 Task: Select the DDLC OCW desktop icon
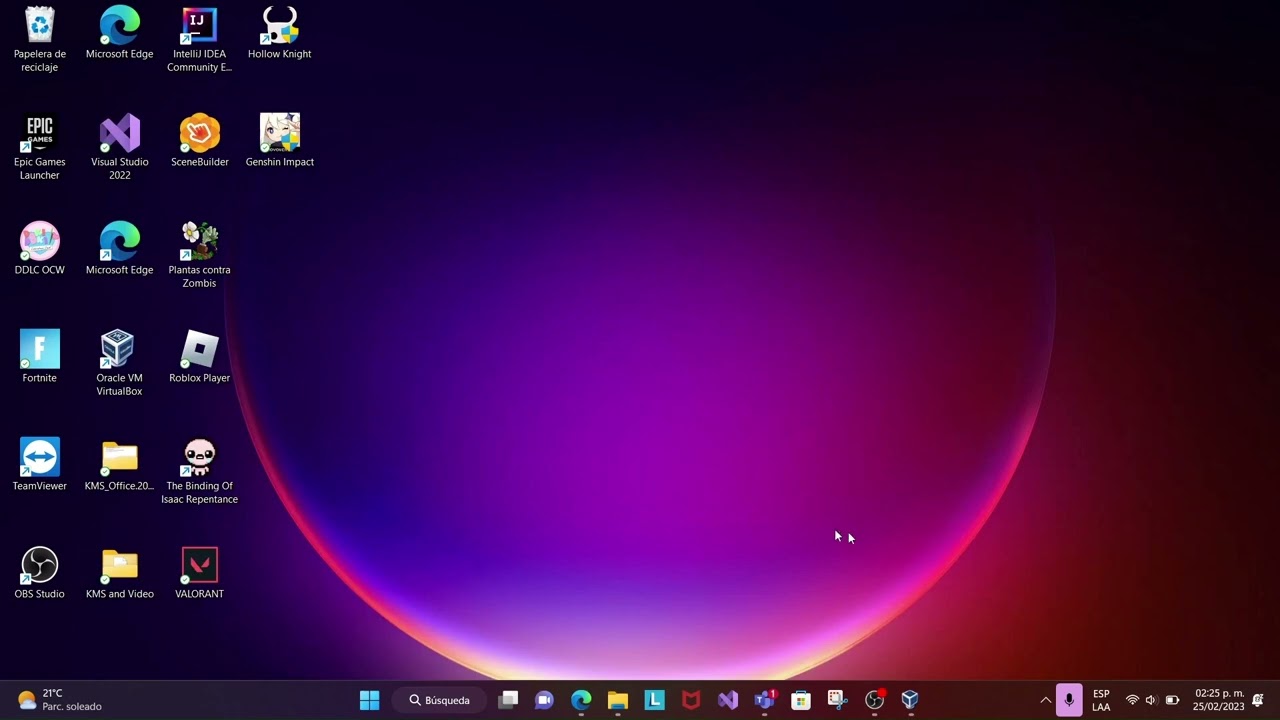[40, 249]
